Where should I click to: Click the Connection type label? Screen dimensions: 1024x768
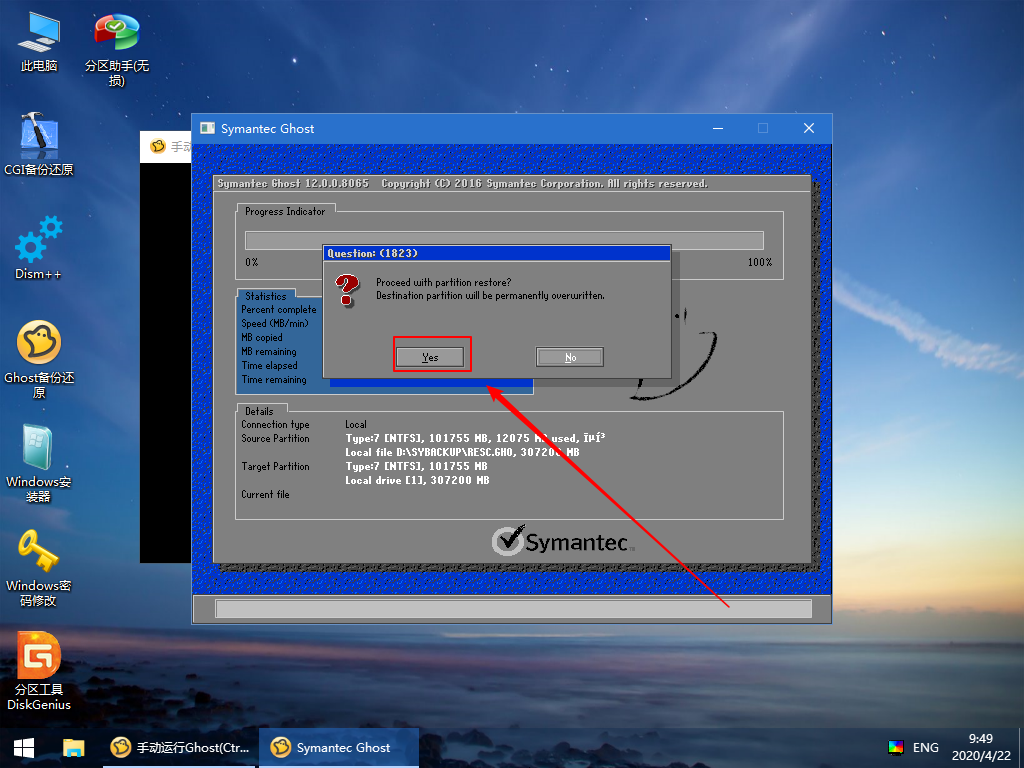click(275, 424)
